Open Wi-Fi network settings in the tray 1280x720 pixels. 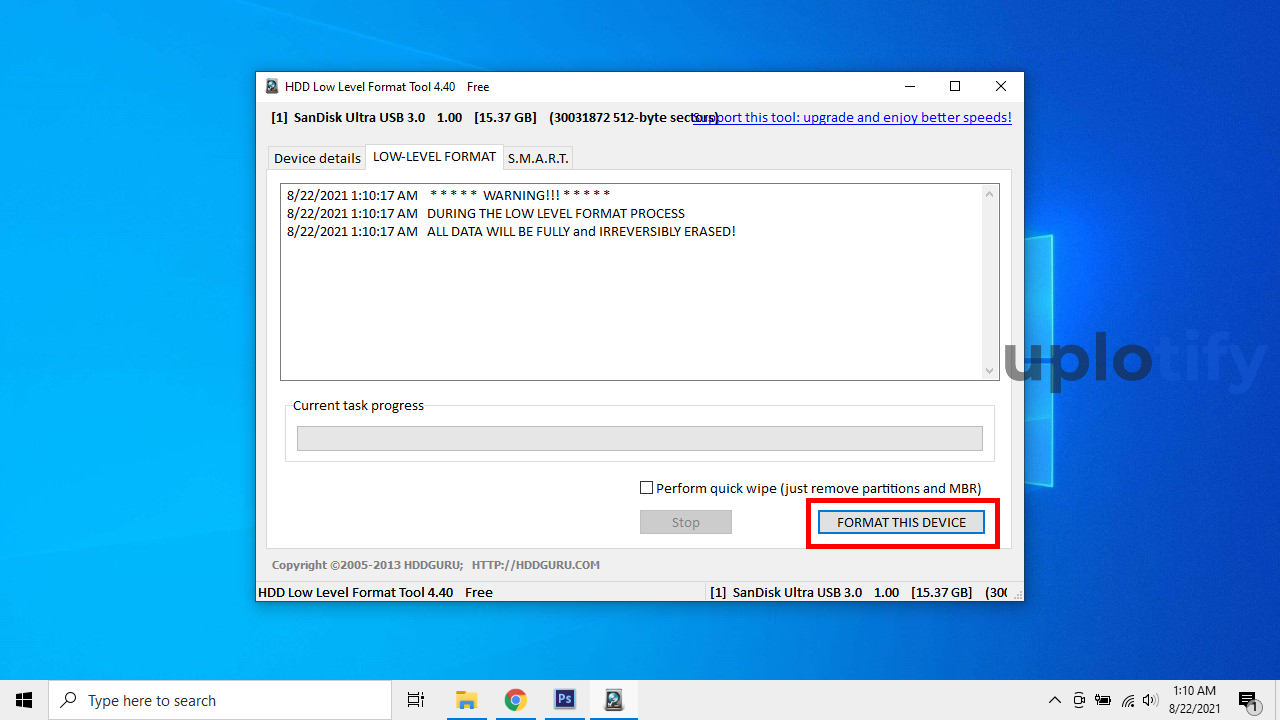coord(1128,700)
